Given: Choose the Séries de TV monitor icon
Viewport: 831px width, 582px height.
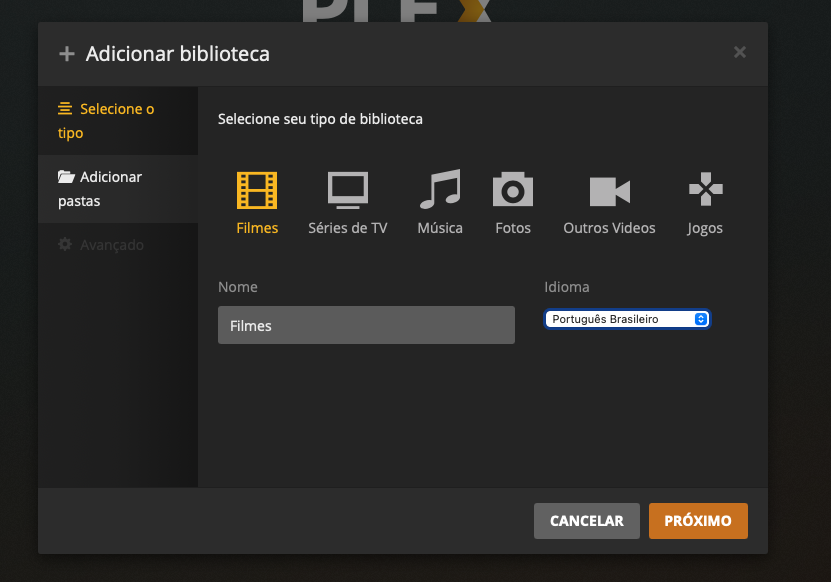Looking at the screenshot, I should 348,189.
